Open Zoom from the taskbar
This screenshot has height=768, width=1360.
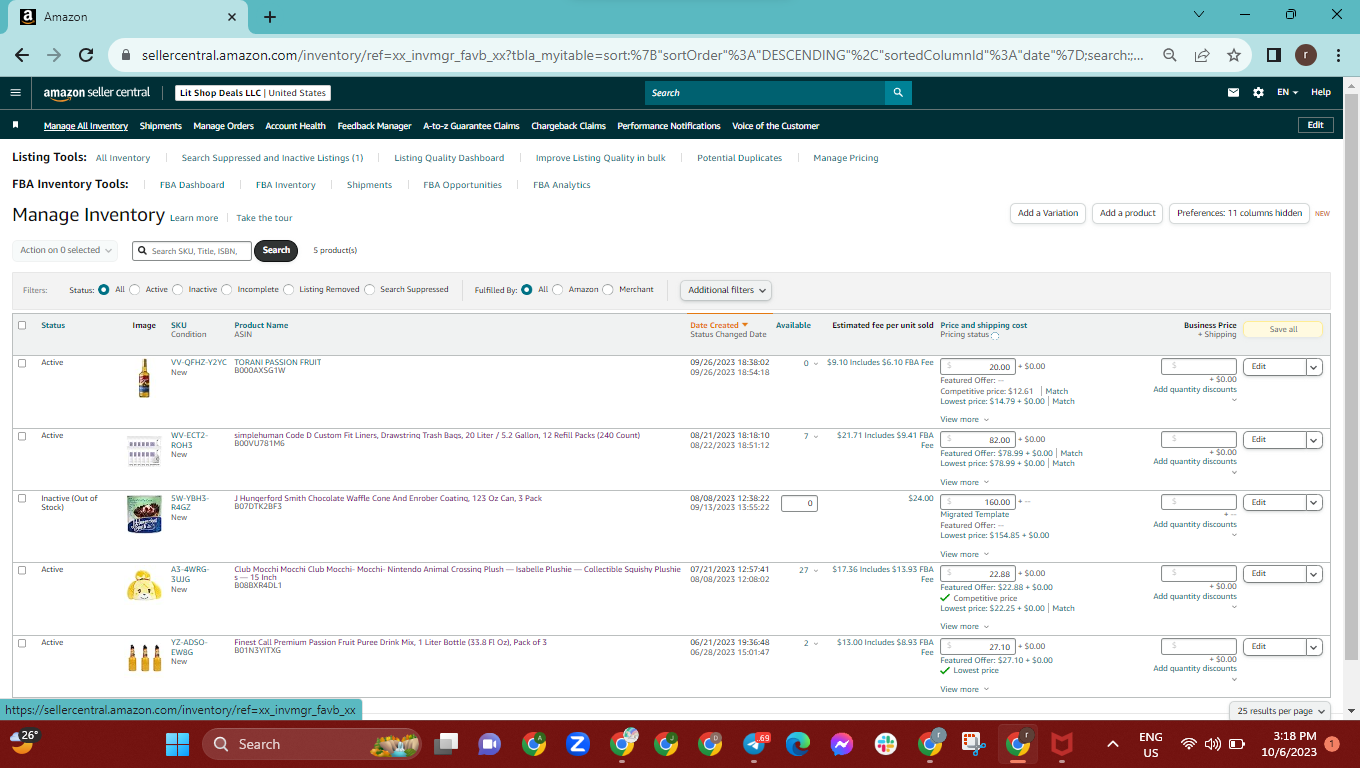pos(577,744)
